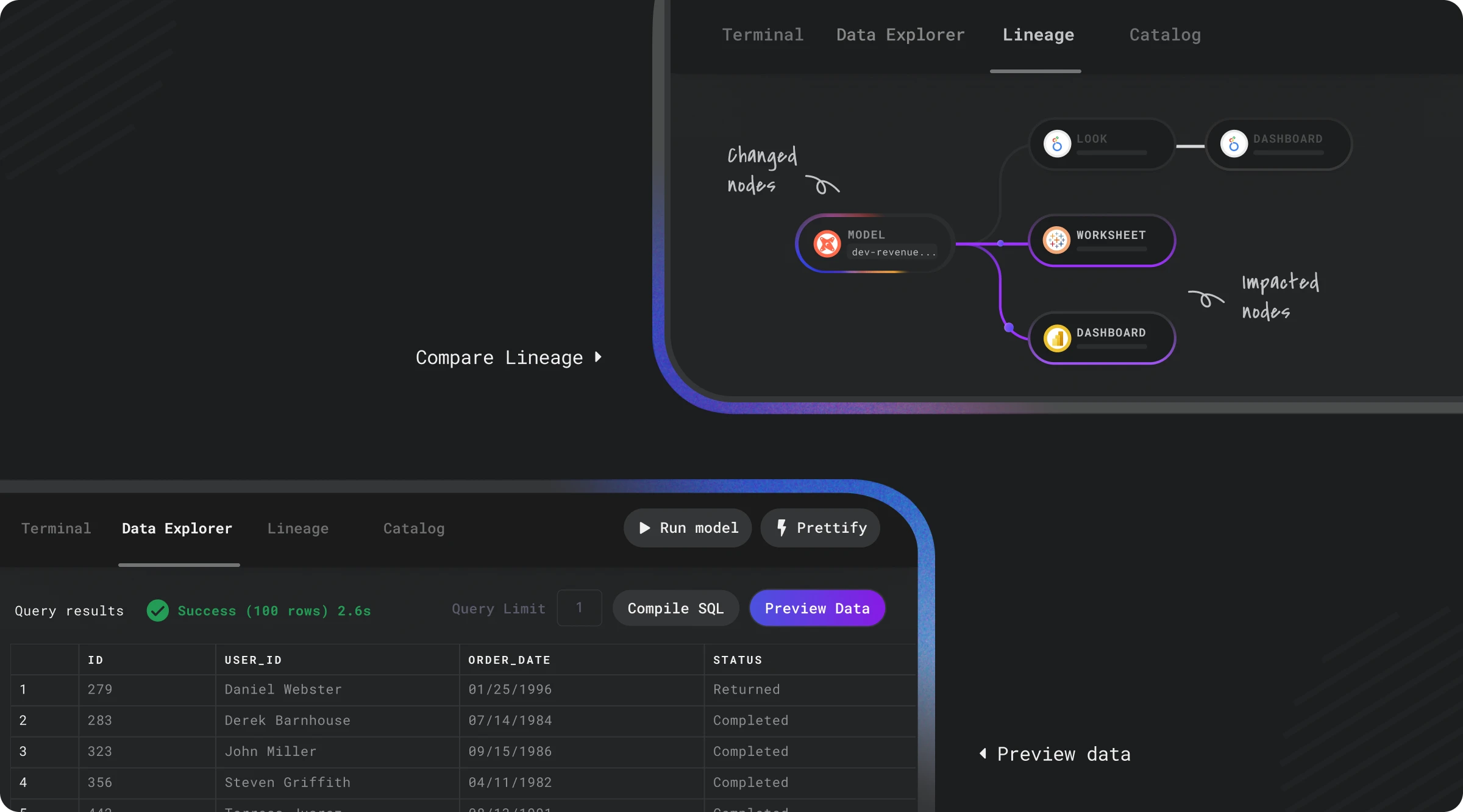The image size is (1463, 812).
Task: Select the Terminal tab in the bottom panel
Action: (56, 529)
